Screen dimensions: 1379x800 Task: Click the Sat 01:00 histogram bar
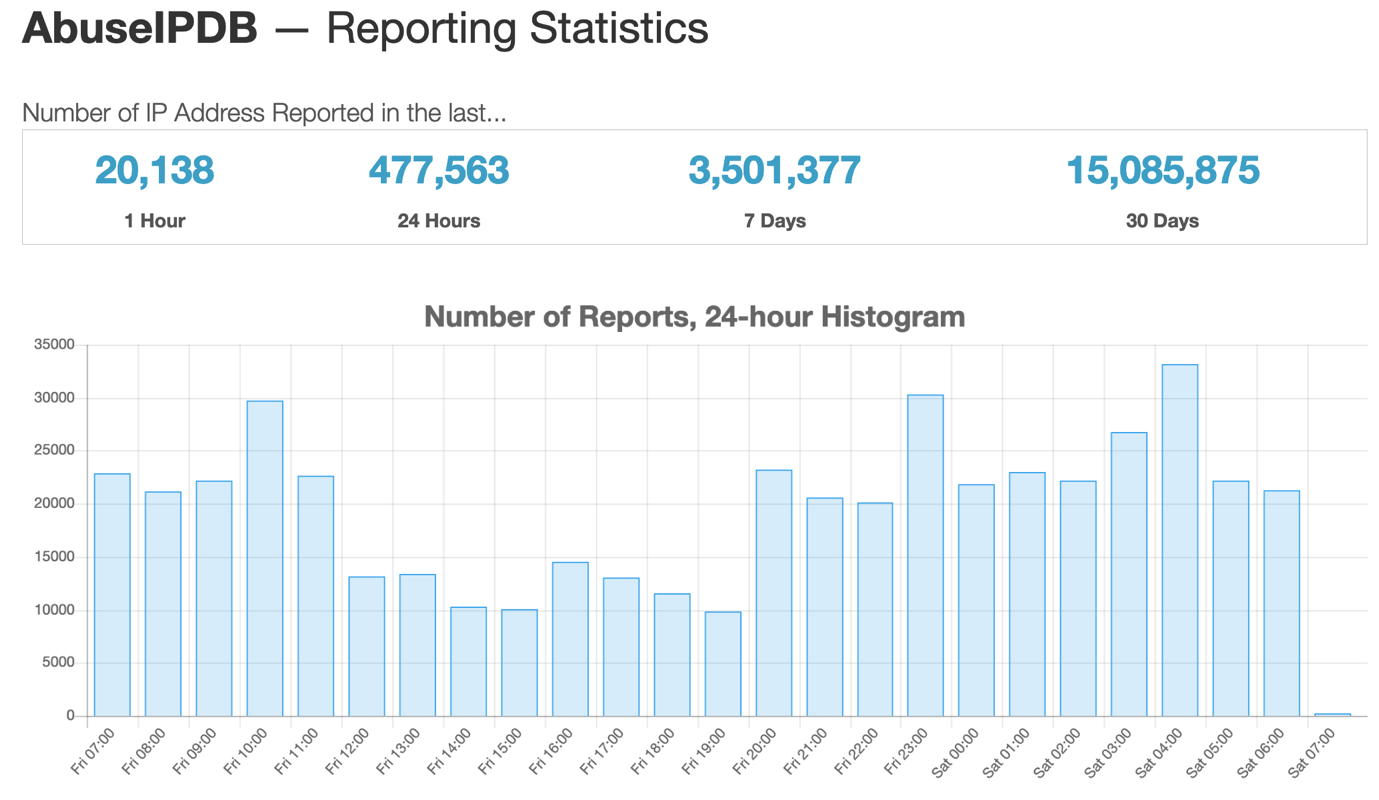(1028, 594)
